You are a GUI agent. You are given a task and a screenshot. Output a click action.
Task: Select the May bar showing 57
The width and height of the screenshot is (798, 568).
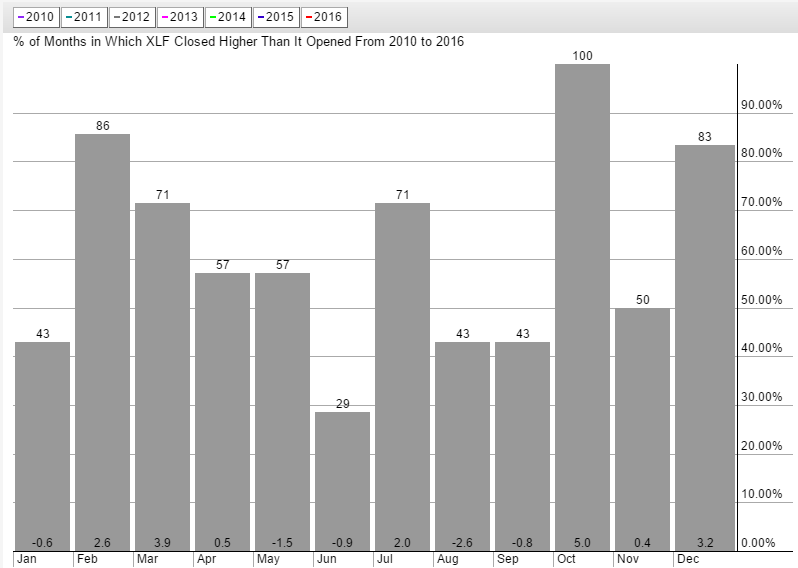tap(282, 412)
